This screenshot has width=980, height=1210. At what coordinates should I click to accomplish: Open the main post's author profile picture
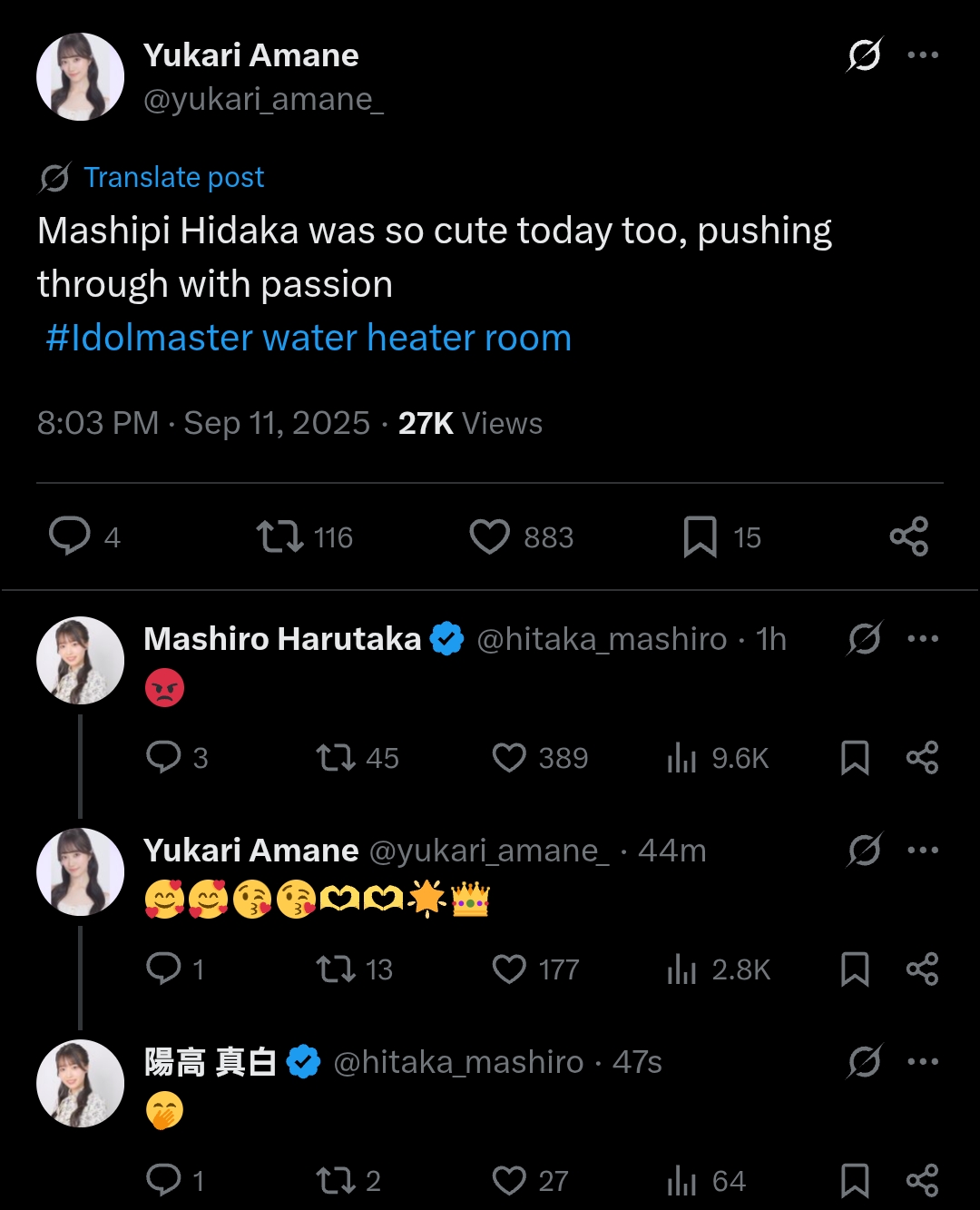point(80,77)
